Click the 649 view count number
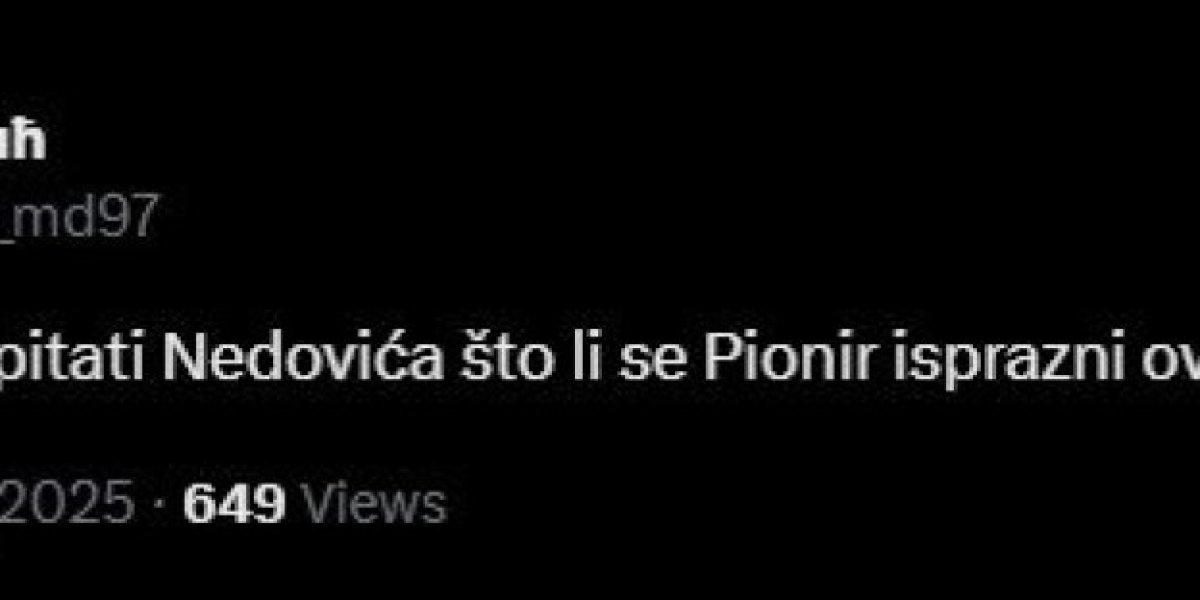The width and height of the screenshot is (1200, 600). [x=235, y=503]
